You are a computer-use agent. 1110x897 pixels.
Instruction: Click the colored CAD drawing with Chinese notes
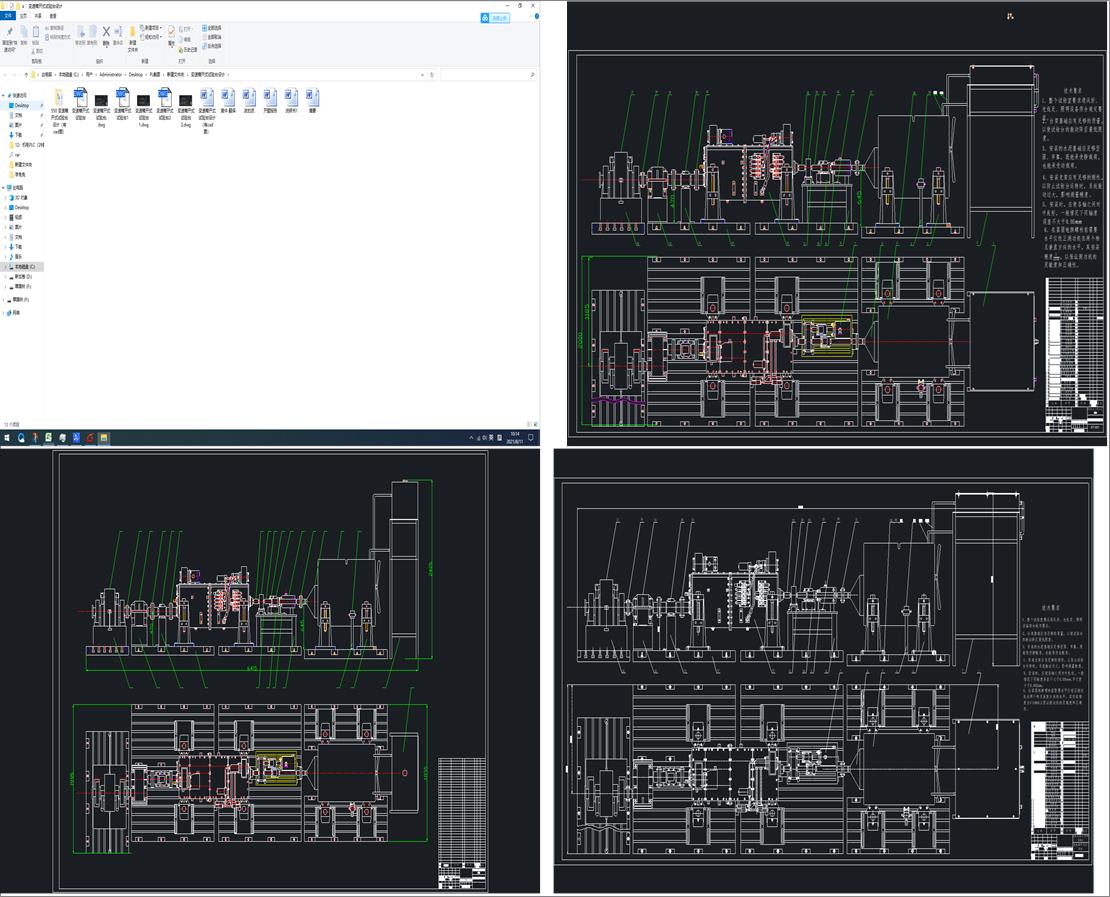tap(837, 223)
